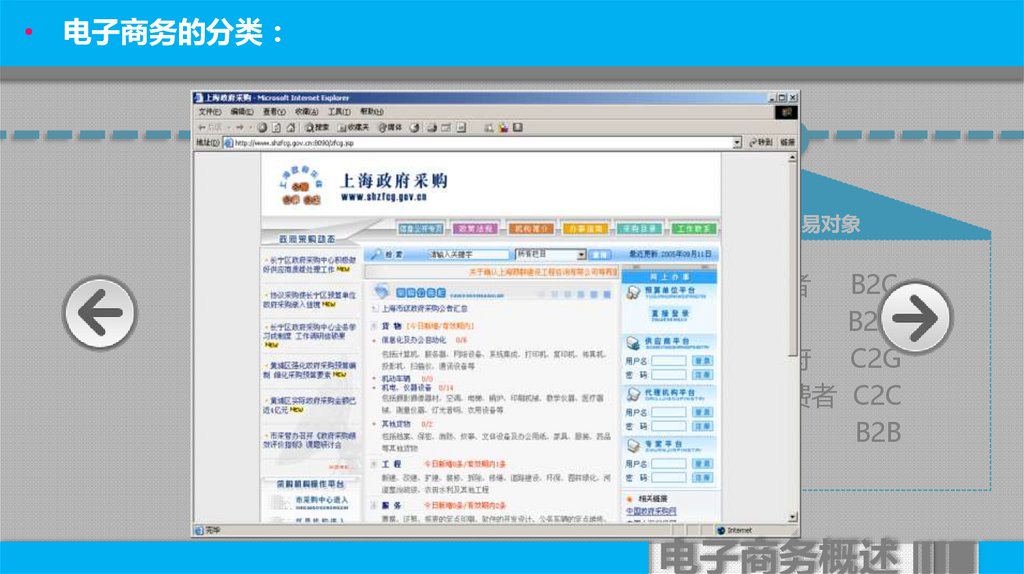
Task: Click the previous-slide left arrow button
Action: pyautogui.click(x=100, y=313)
